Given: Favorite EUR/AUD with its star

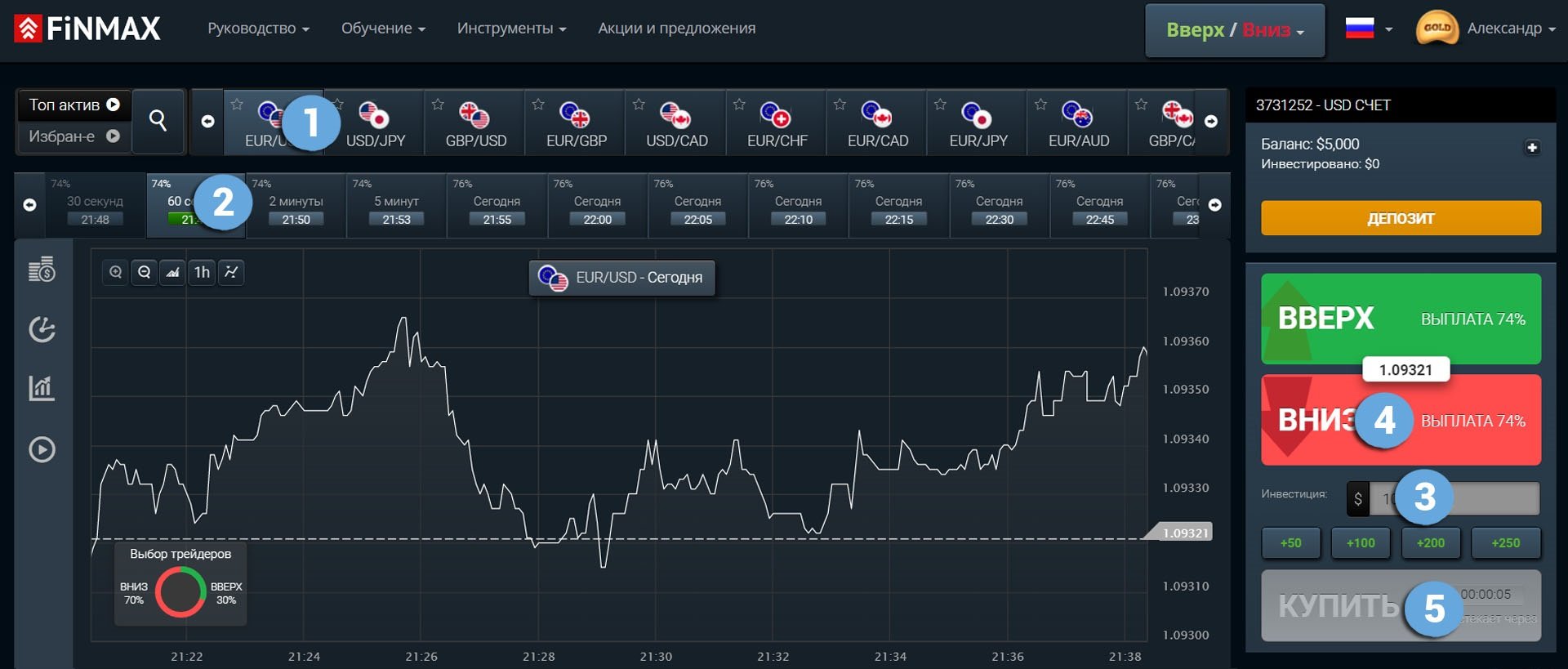Looking at the screenshot, I should pyautogui.click(x=1040, y=104).
